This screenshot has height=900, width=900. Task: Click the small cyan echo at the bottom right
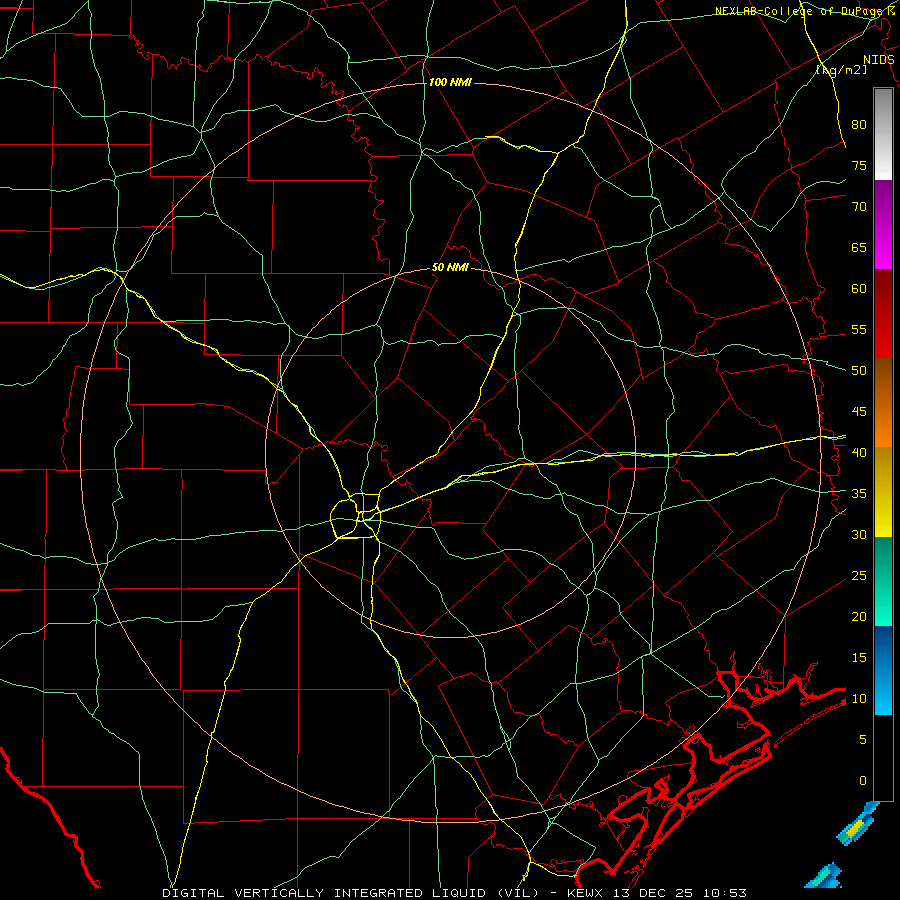point(824,876)
